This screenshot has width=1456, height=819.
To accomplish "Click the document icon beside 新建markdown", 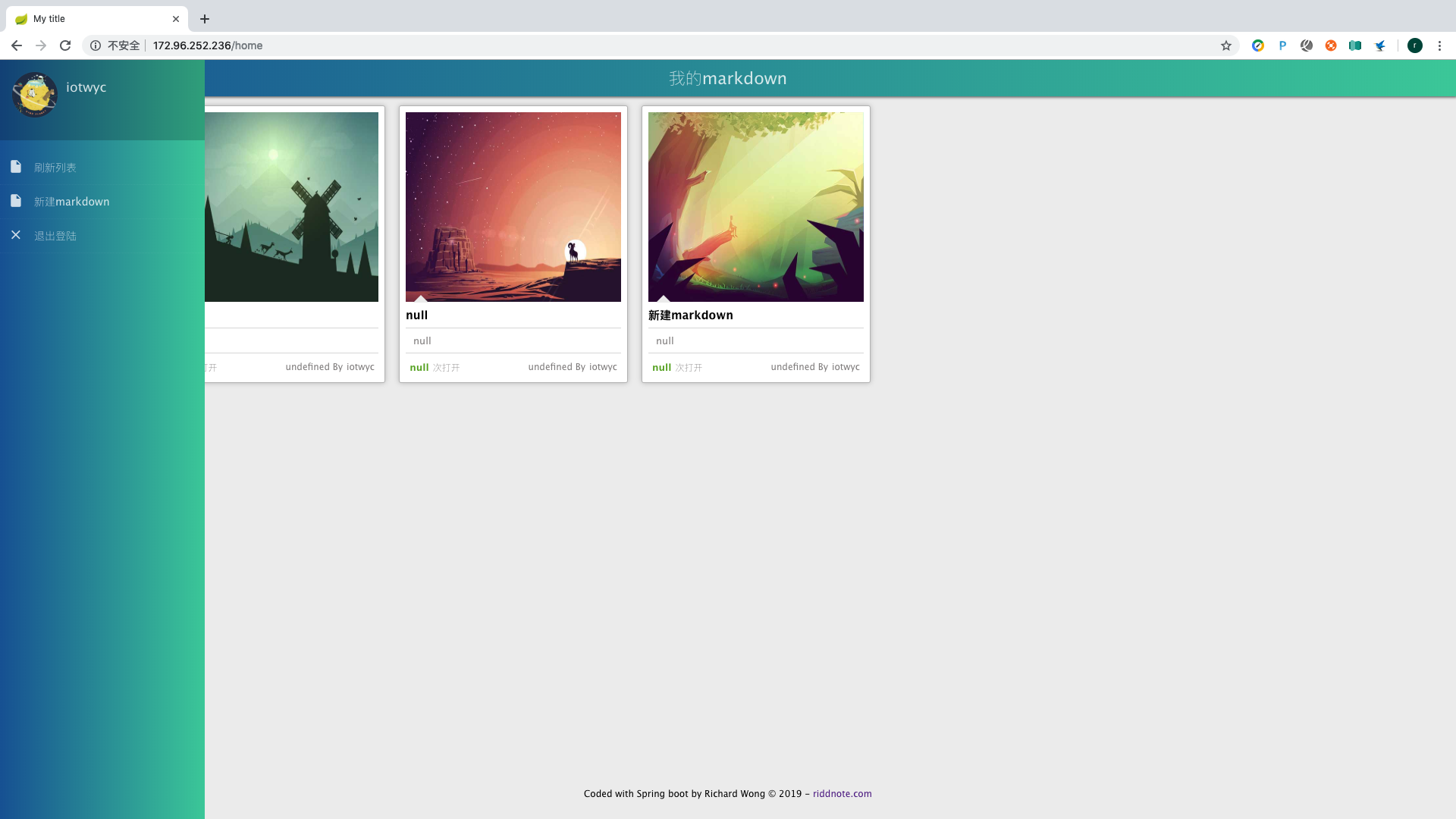I will point(16,201).
